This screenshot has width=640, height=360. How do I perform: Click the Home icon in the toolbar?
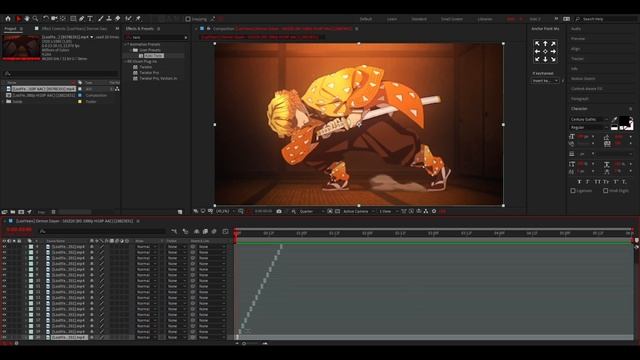pos(8,19)
